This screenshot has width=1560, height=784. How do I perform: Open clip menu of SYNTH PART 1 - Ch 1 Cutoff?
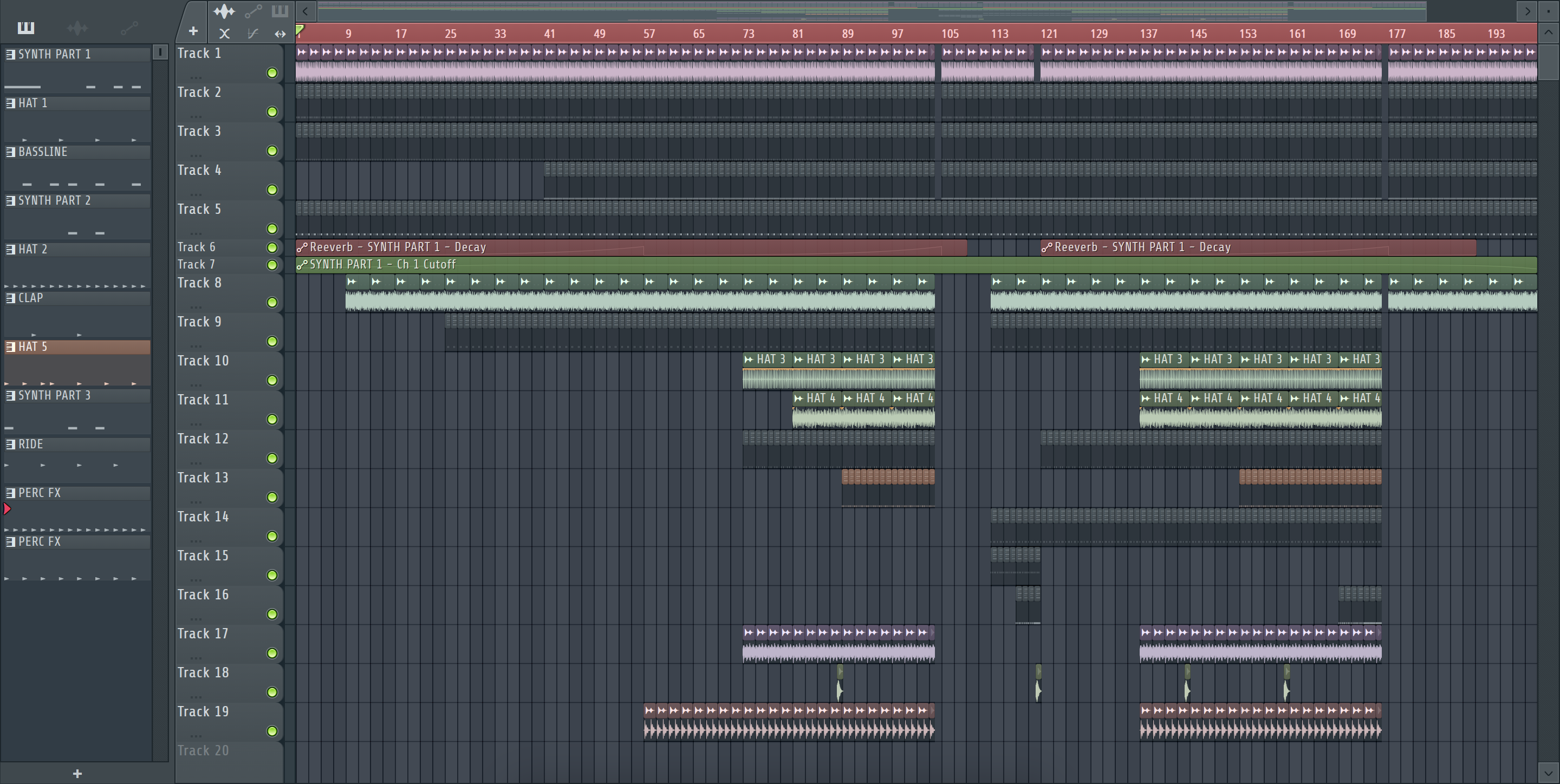[x=302, y=265]
